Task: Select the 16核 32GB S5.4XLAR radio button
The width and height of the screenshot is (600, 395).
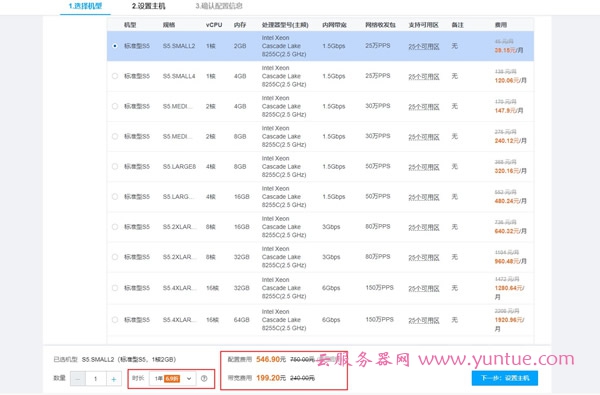Action: (x=115, y=288)
